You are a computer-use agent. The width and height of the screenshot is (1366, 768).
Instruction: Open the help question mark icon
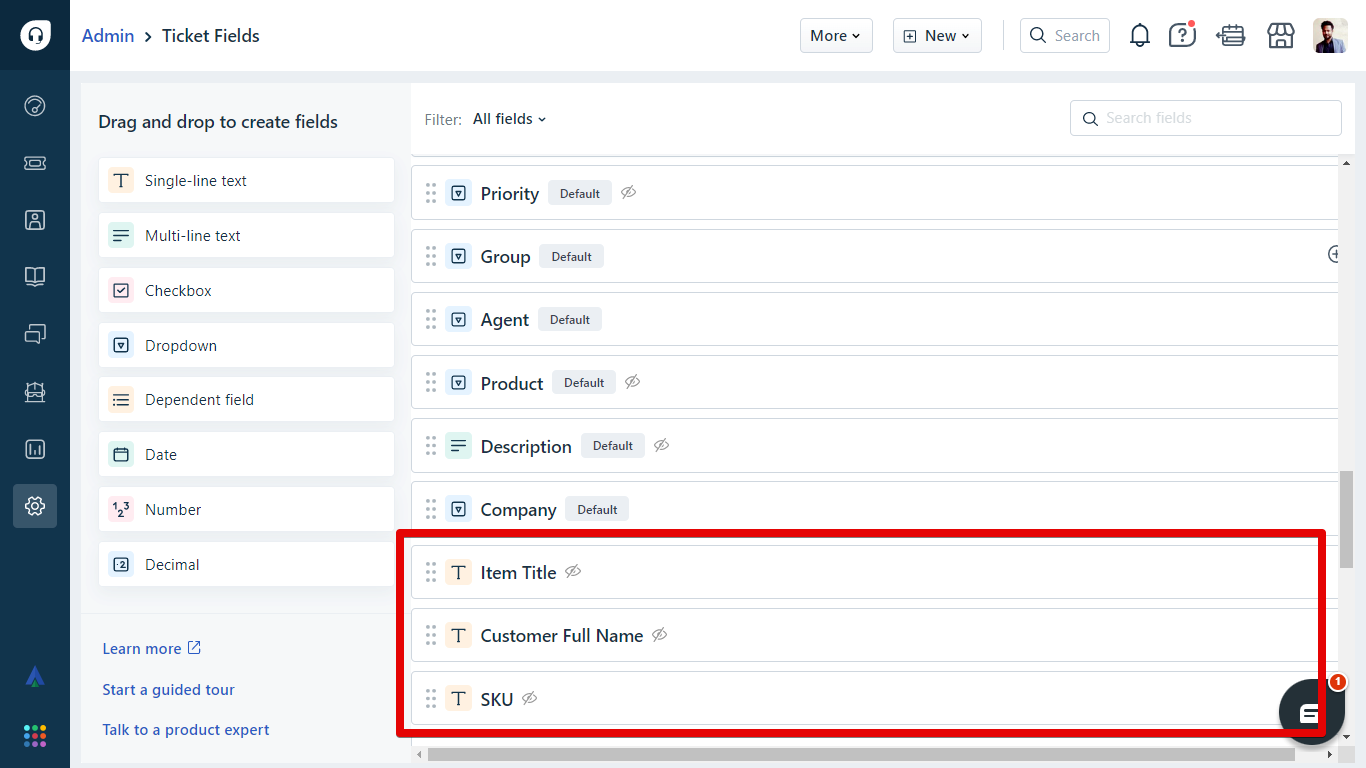(1182, 35)
